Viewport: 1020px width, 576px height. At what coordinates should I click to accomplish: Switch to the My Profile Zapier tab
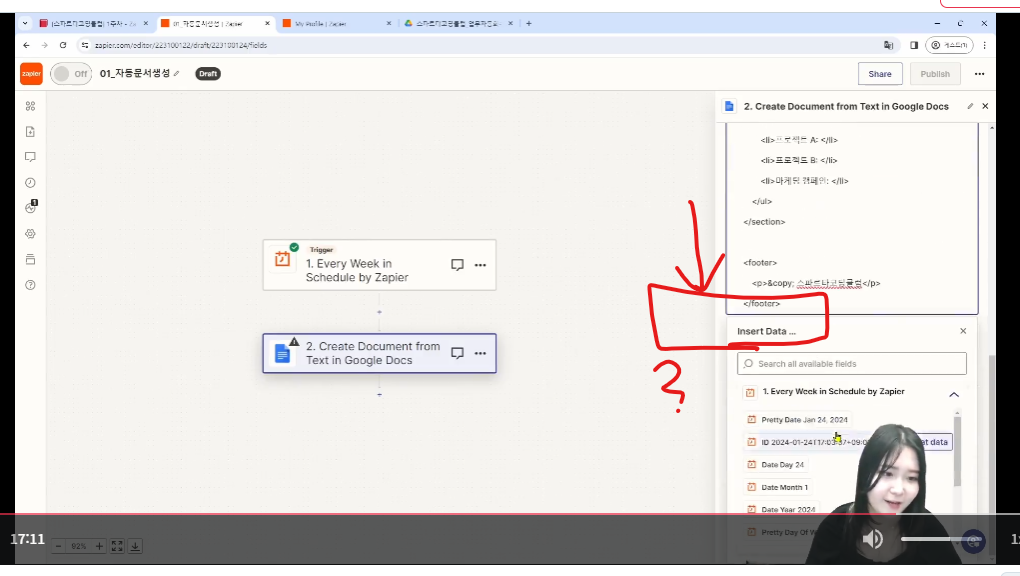[336, 23]
